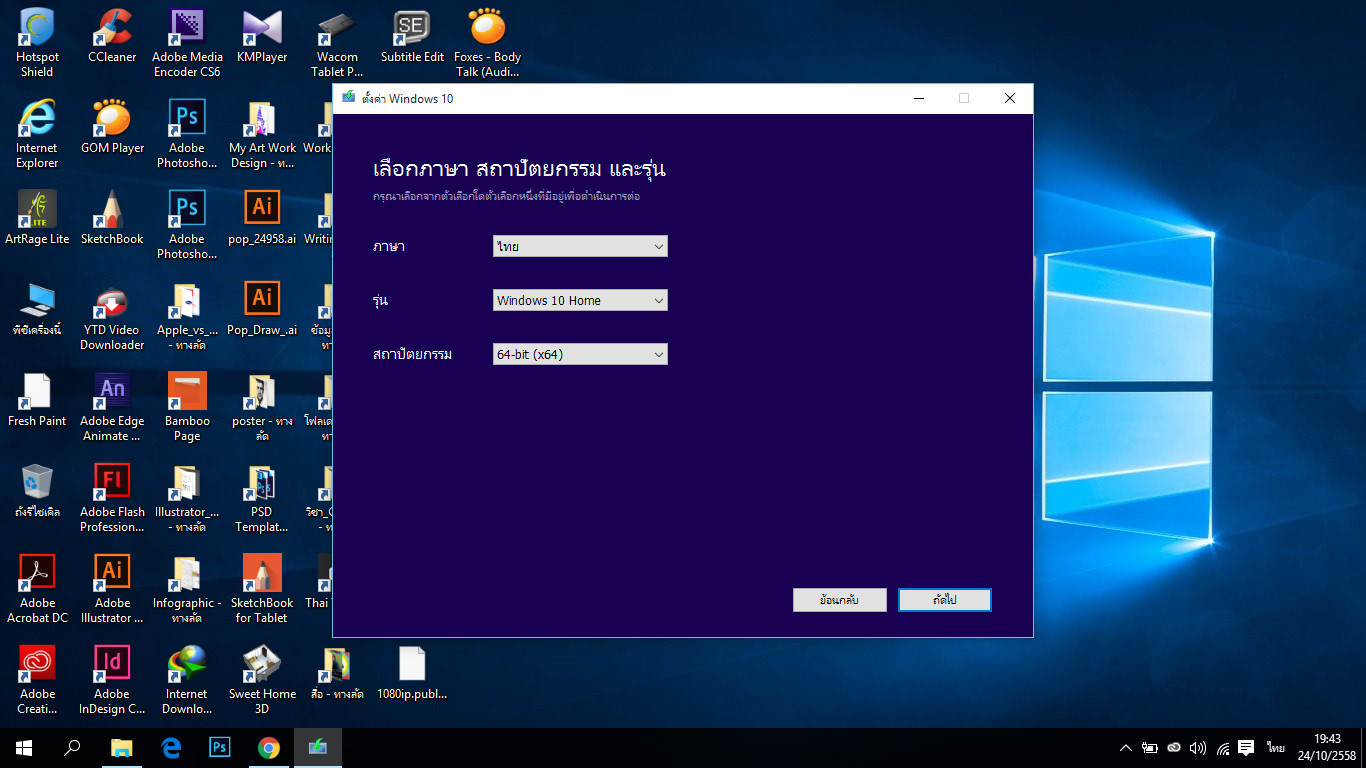Select the Adobe Creative Cloud icon
1366x768 pixels.
click(x=37, y=680)
